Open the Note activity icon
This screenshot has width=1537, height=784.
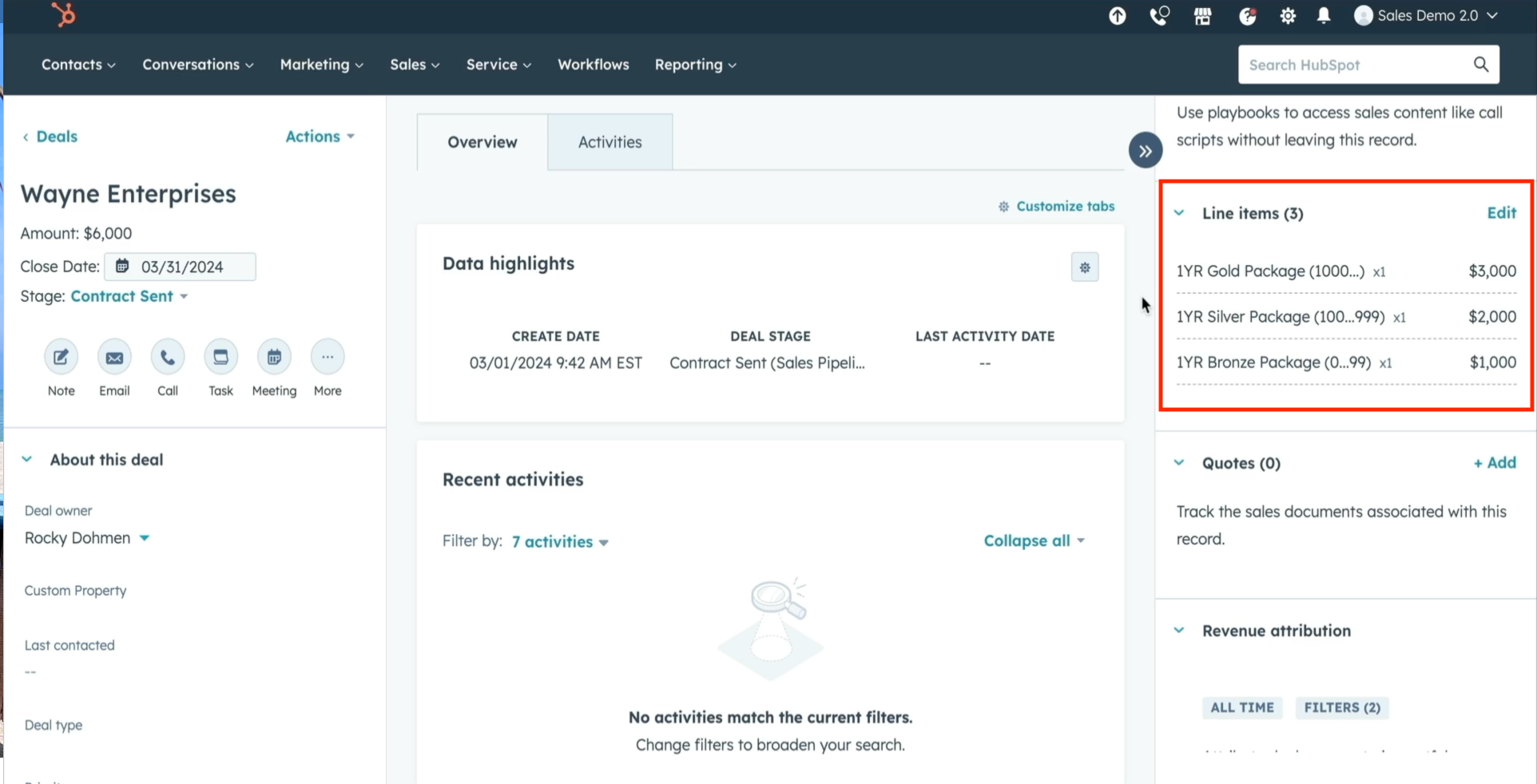[x=61, y=357]
